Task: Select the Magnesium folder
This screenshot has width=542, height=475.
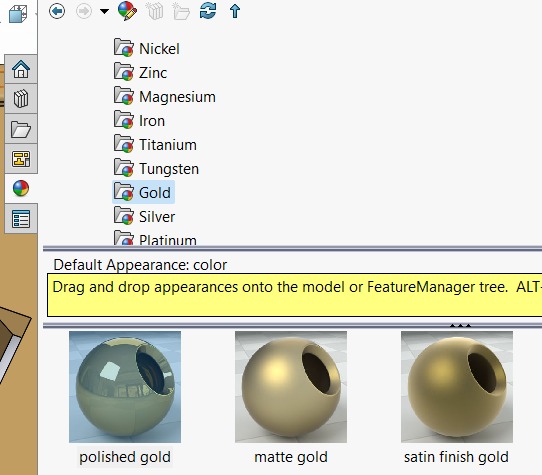Action: pos(165,96)
